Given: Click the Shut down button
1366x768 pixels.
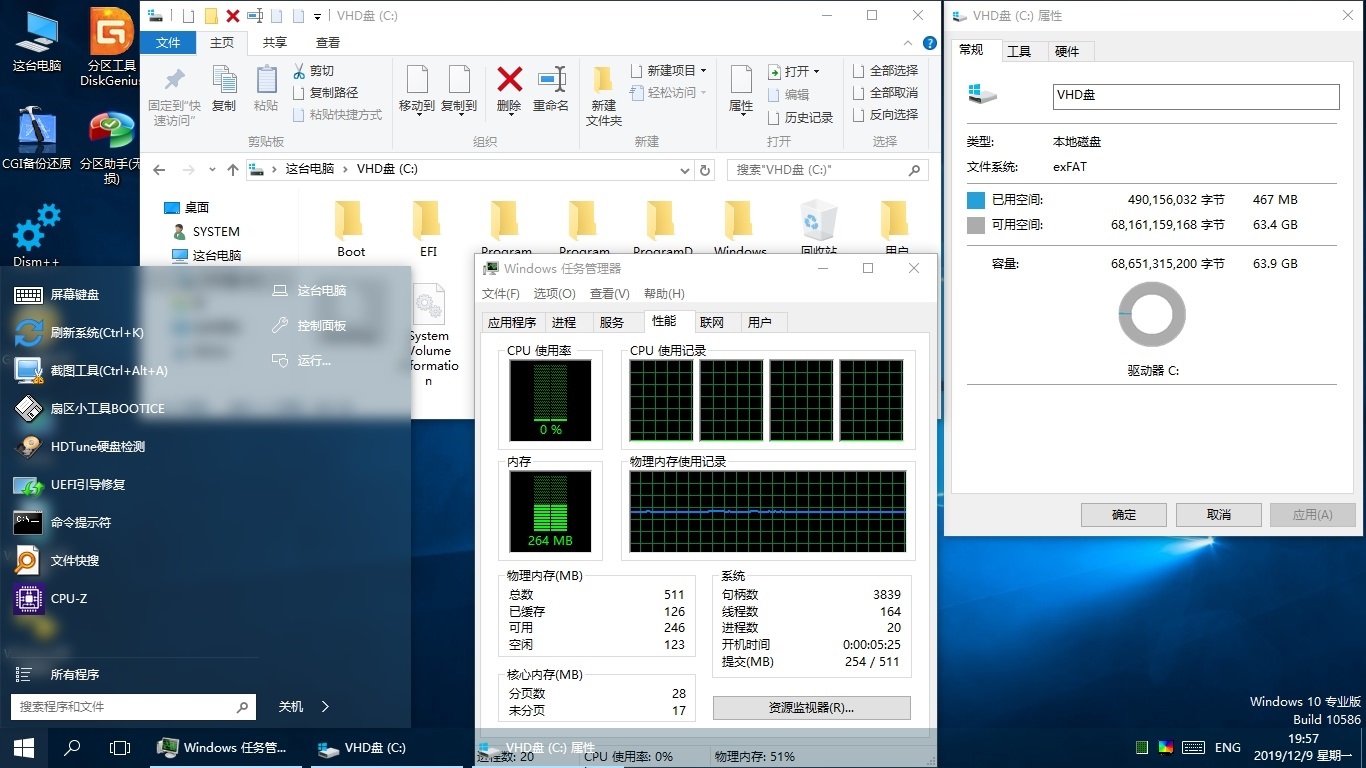Looking at the screenshot, I should point(291,706).
